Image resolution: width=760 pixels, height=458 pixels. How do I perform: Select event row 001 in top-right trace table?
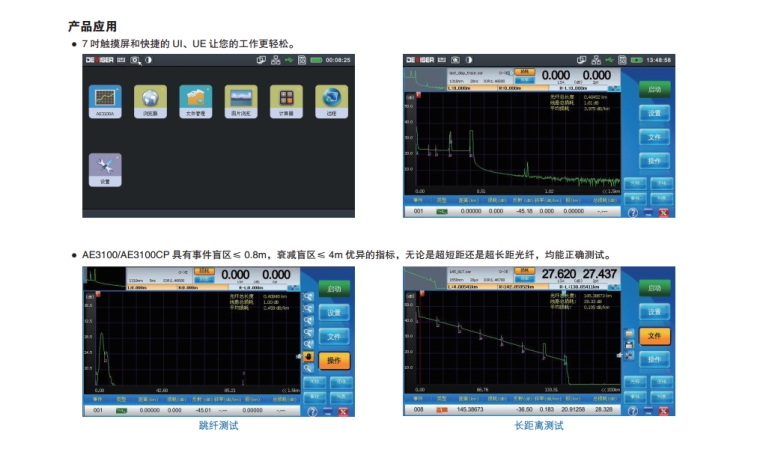(x=419, y=211)
